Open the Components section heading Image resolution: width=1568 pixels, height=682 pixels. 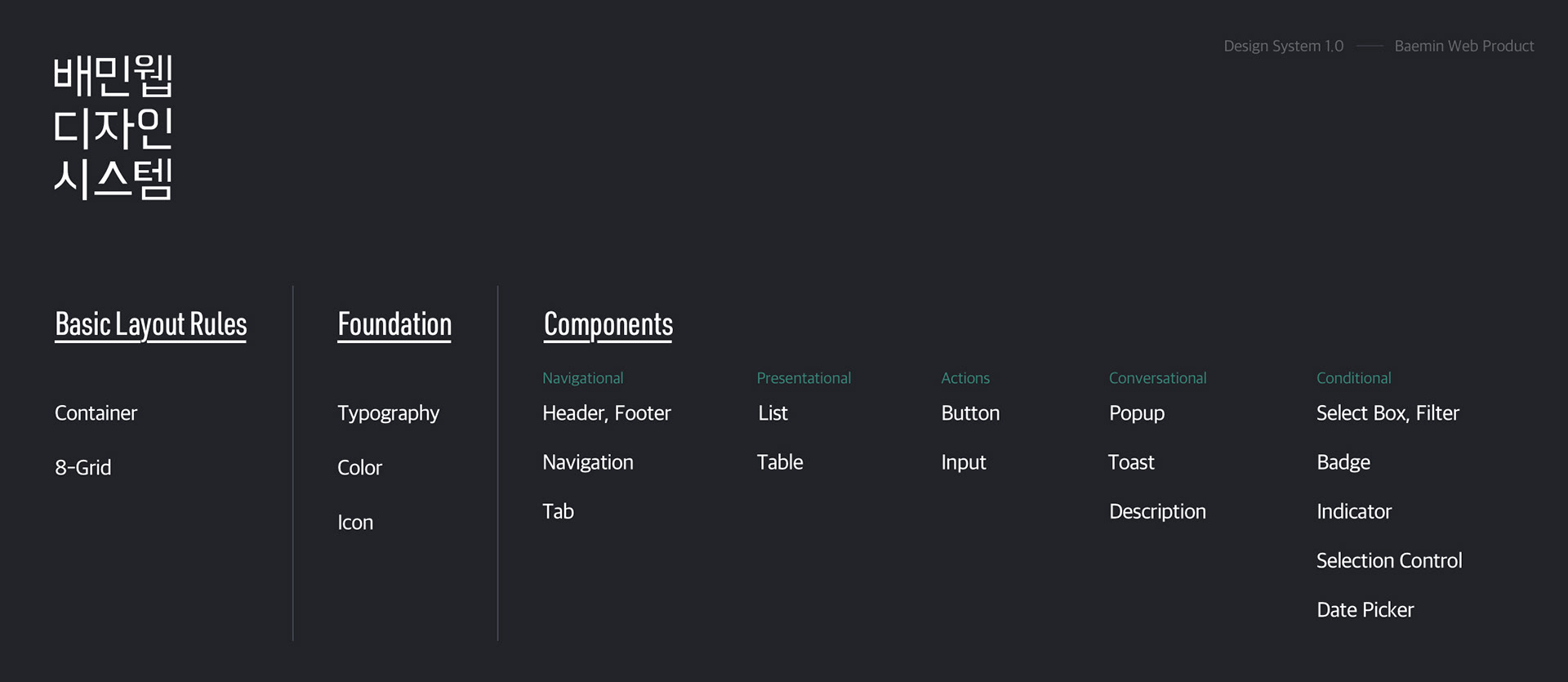[608, 324]
